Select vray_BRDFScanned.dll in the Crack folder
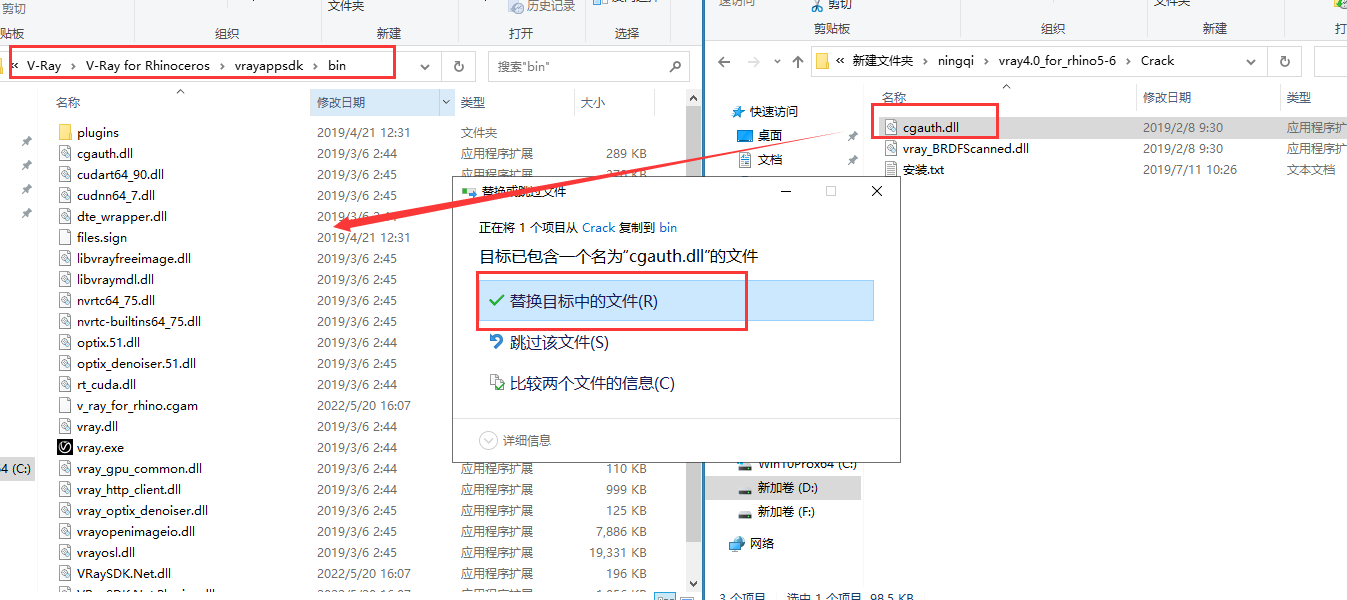Image resolution: width=1347 pixels, height=600 pixels. click(965, 149)
